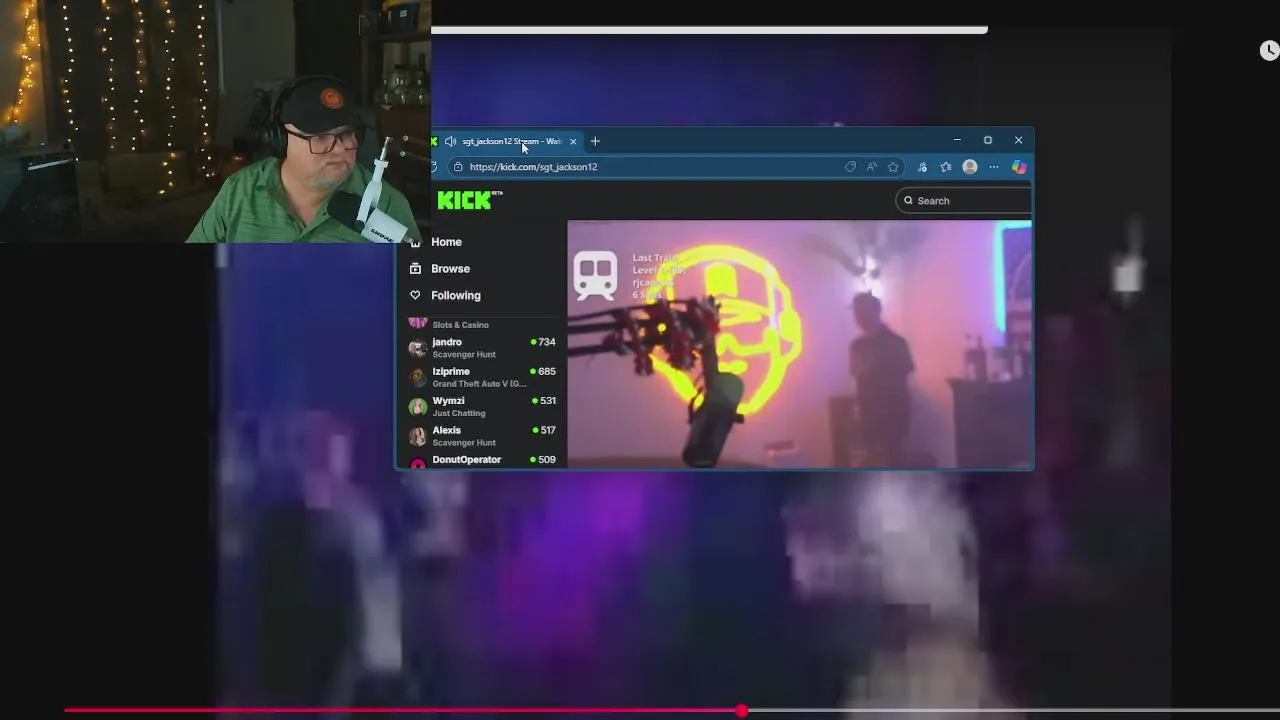Click the Just Chatting category under Wymzi
Viewport: 1280px width, 720px height.
coord(458,413)
